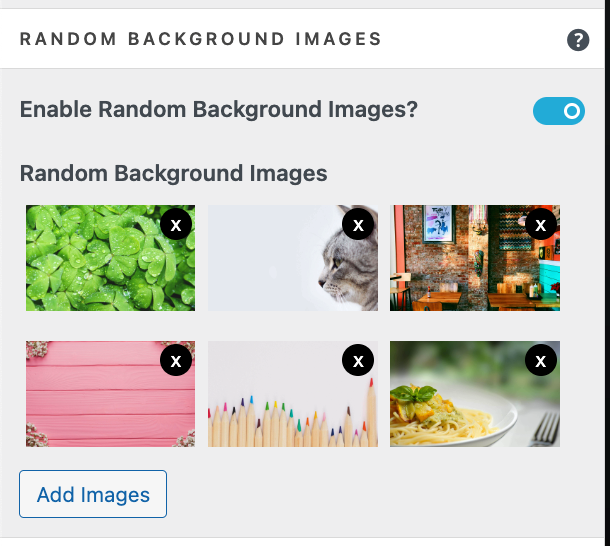Remove the pink wooden planks image
Viewport: 610px width, 546px height.
[x=176, y=360]
